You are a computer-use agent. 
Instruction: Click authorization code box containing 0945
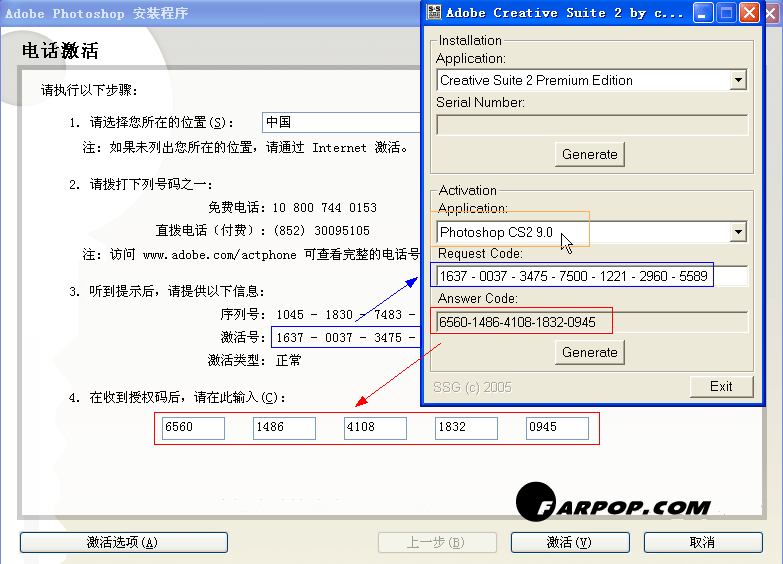(x=557, y=428)
